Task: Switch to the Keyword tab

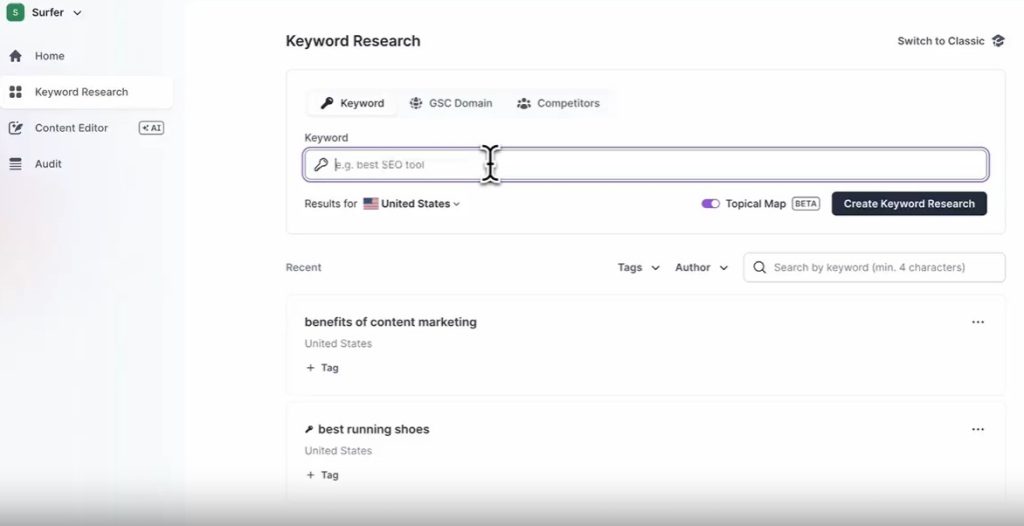Action: point(352,103)
